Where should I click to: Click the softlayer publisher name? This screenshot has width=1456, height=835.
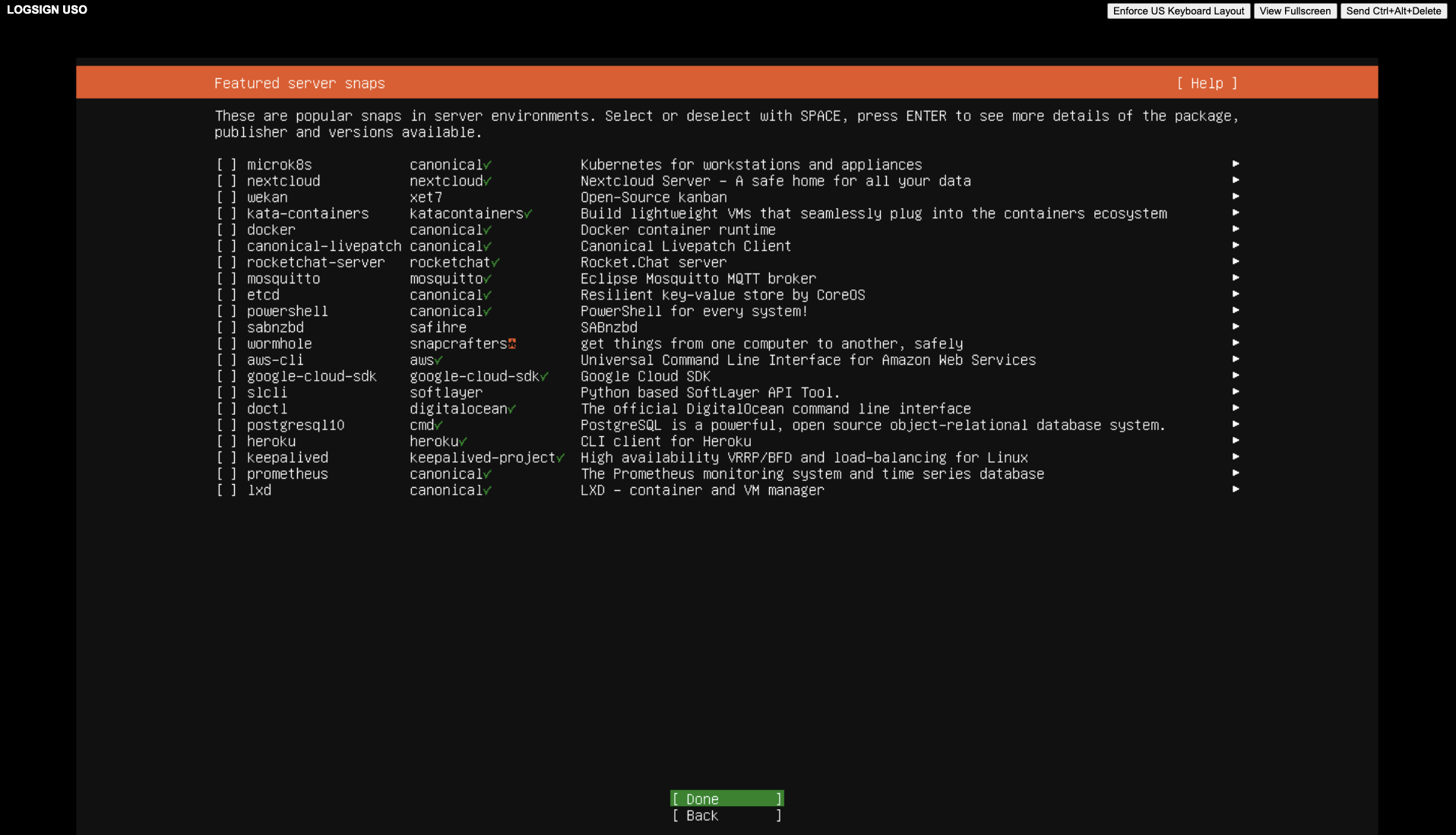(x=446, y=393)
